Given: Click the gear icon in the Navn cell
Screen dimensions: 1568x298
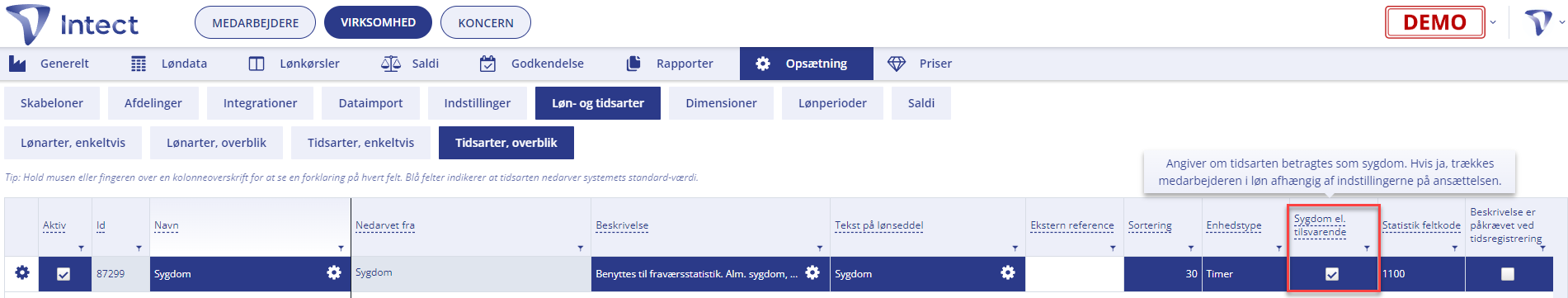Looking at the screenshot, I should pos(334,272).
